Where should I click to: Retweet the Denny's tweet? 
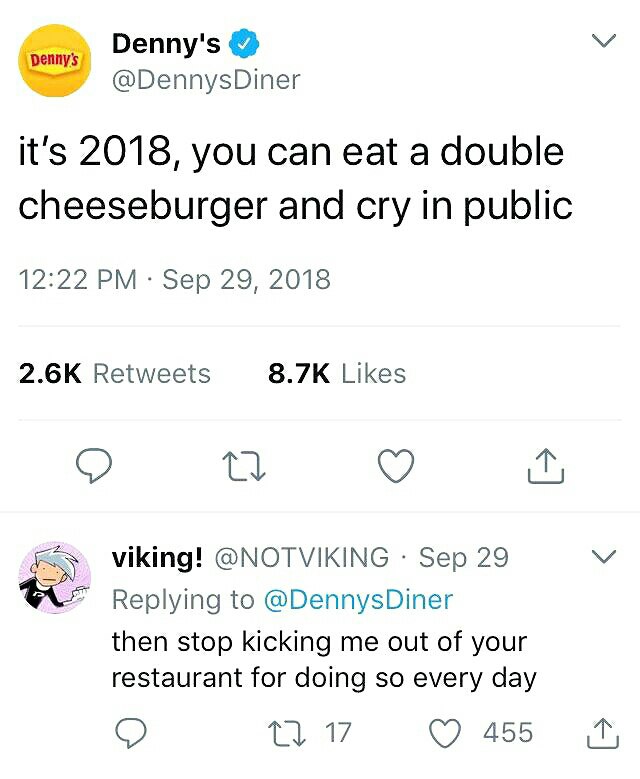246,466
